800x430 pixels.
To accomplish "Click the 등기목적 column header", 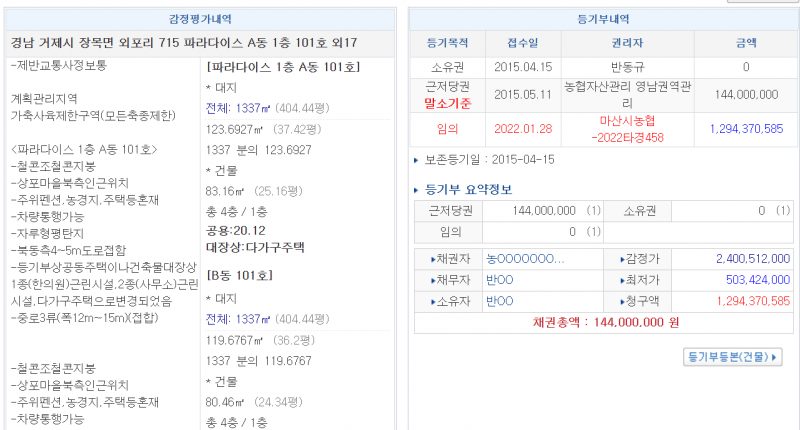I will click(449, 44).
